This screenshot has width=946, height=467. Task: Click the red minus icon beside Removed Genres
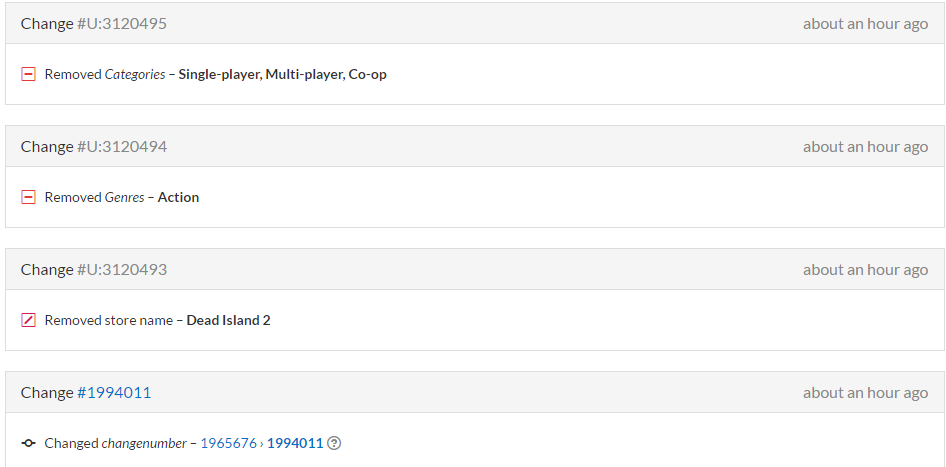tap(29, 197)
